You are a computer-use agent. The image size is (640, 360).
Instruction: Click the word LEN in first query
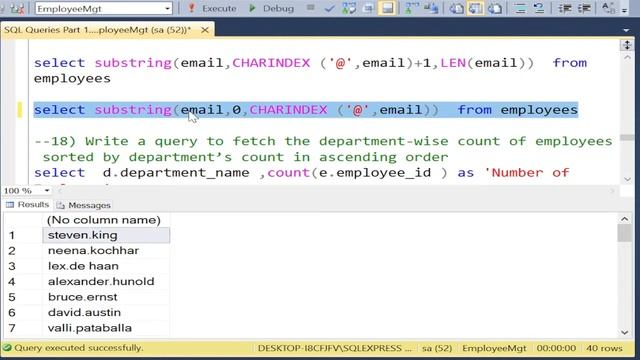click(x=453, y=63)
